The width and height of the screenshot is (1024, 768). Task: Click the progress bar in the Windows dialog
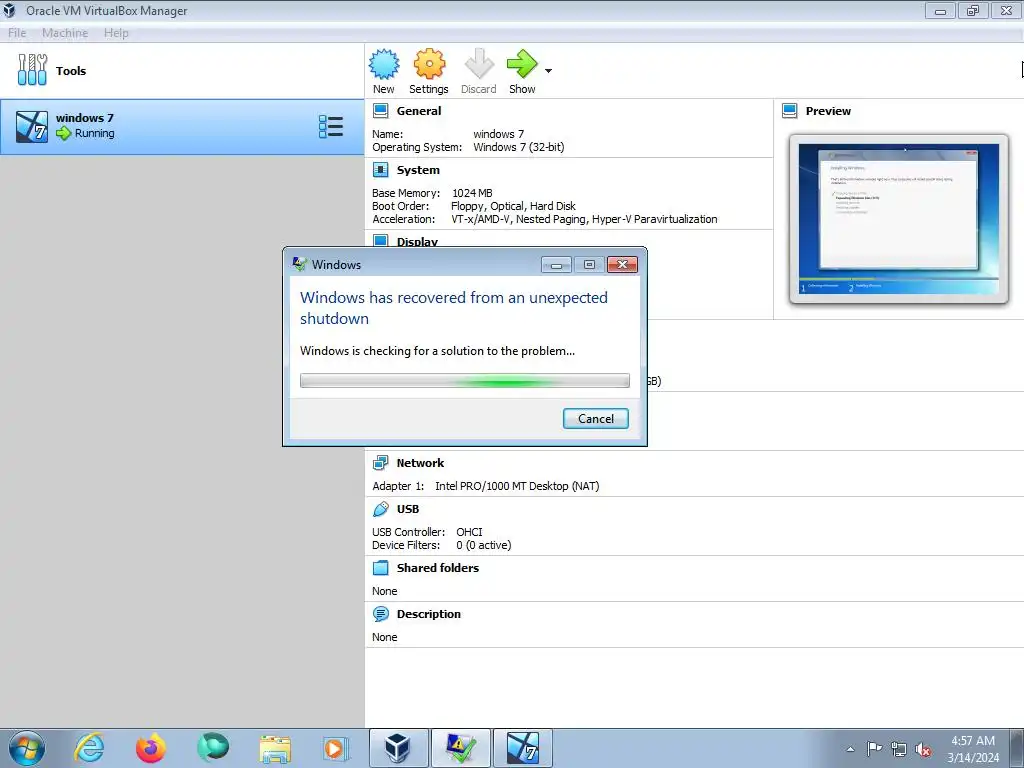coord(464,381)
